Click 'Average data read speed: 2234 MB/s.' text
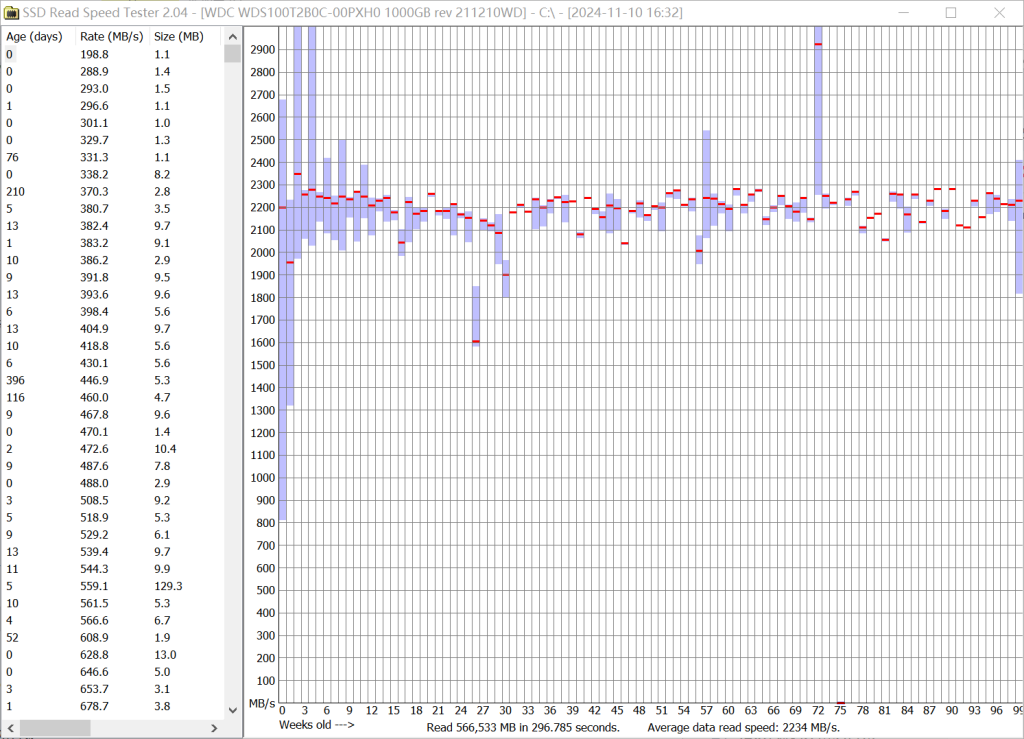Screen dimensions: 1024x739 point(743,727)
